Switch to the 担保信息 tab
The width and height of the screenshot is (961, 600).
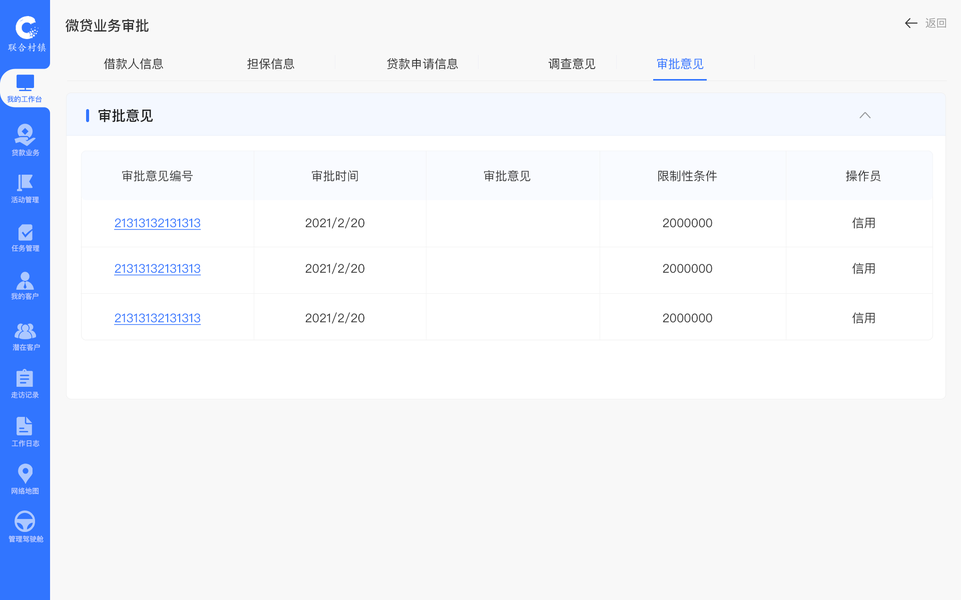pyautogui.click(x=270, y=64)
